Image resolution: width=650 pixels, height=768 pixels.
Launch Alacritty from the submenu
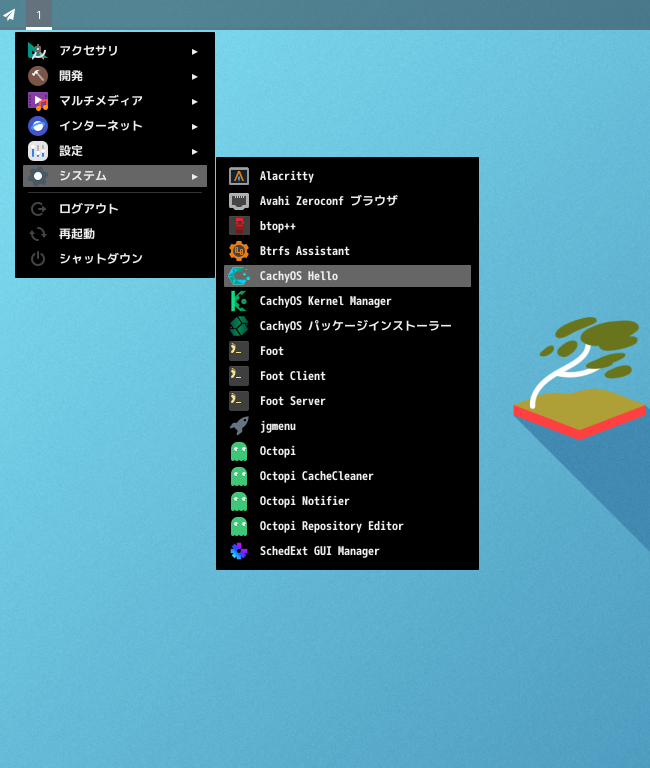pos(347,176)
